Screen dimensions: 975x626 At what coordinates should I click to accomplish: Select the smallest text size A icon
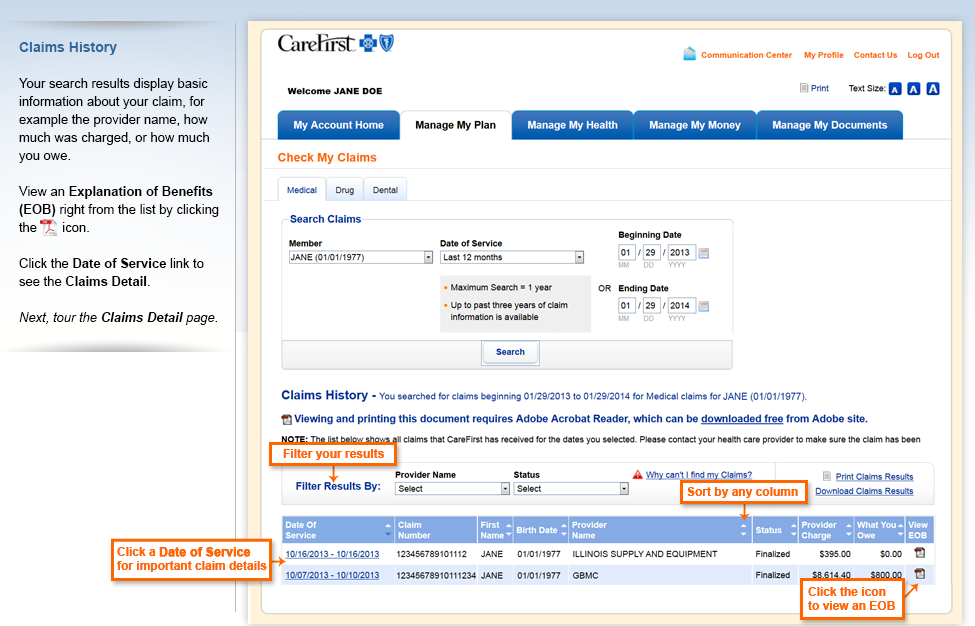click(895, 89)
